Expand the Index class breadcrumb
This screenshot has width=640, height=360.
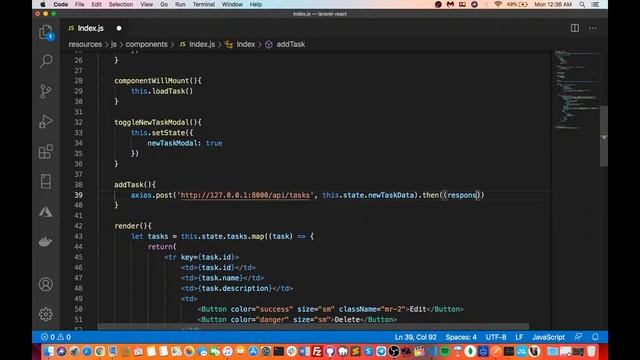(240, 44)
